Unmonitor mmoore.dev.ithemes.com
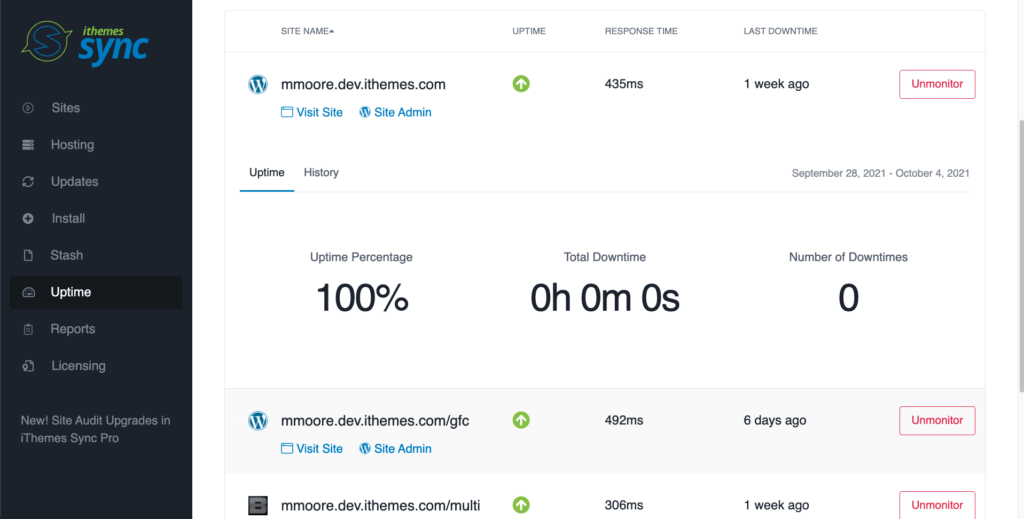 [x=937, y=84]
